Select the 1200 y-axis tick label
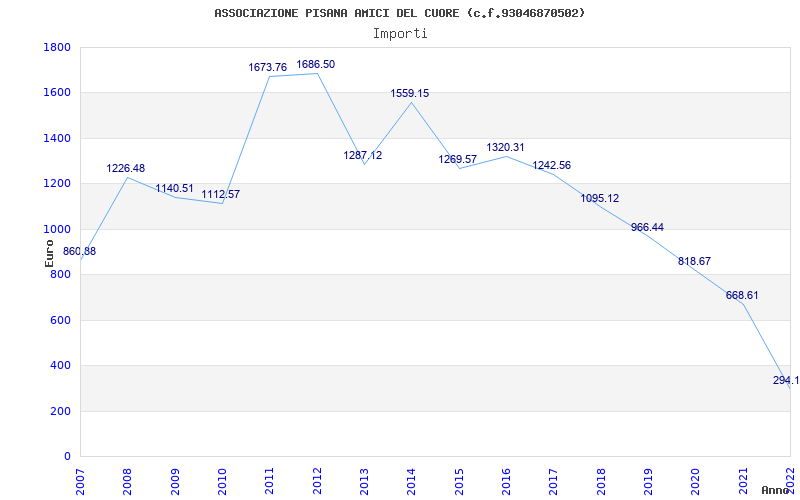The width and height of the screenshot is (800, 500). 57,184
